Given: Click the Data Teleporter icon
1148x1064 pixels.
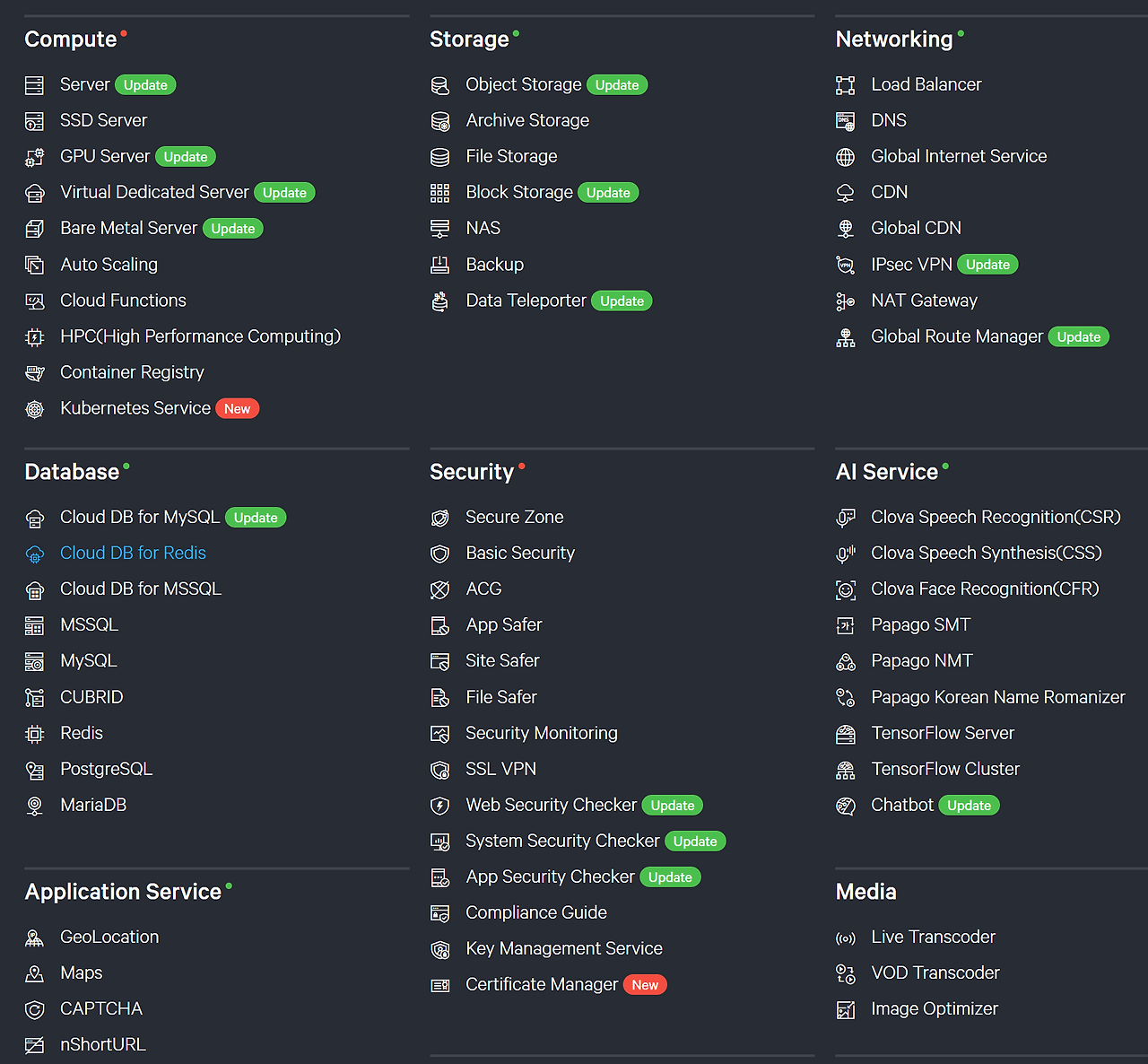Looking at the screenshot, I should click(439, 301).
